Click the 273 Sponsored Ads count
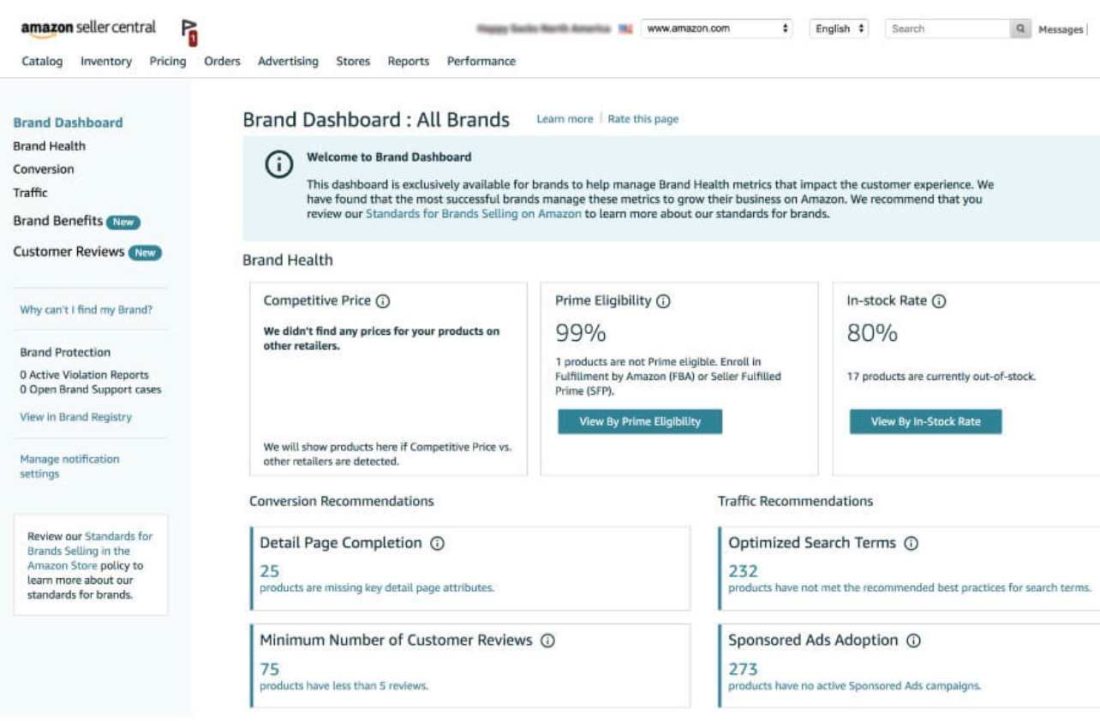 (x=743, y=670)
